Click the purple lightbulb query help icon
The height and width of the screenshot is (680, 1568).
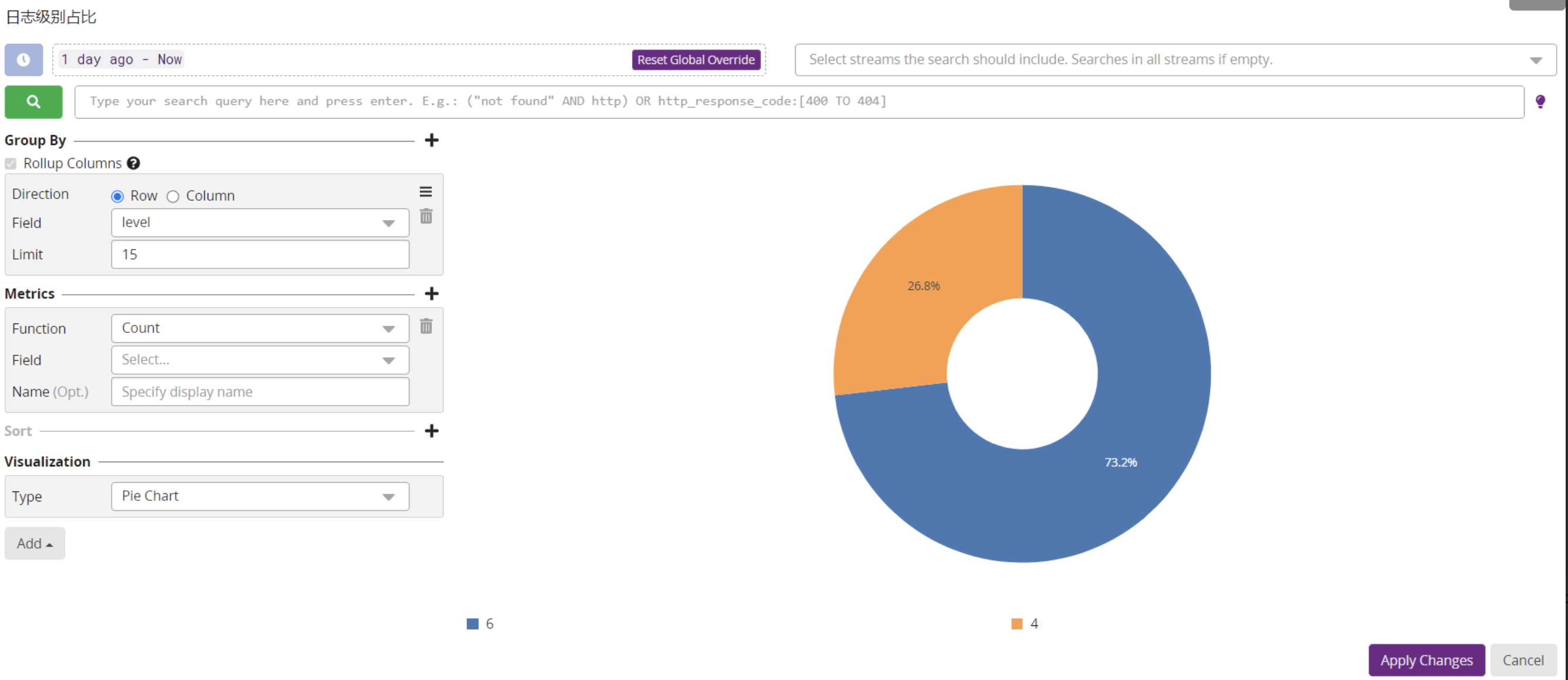1540,102
